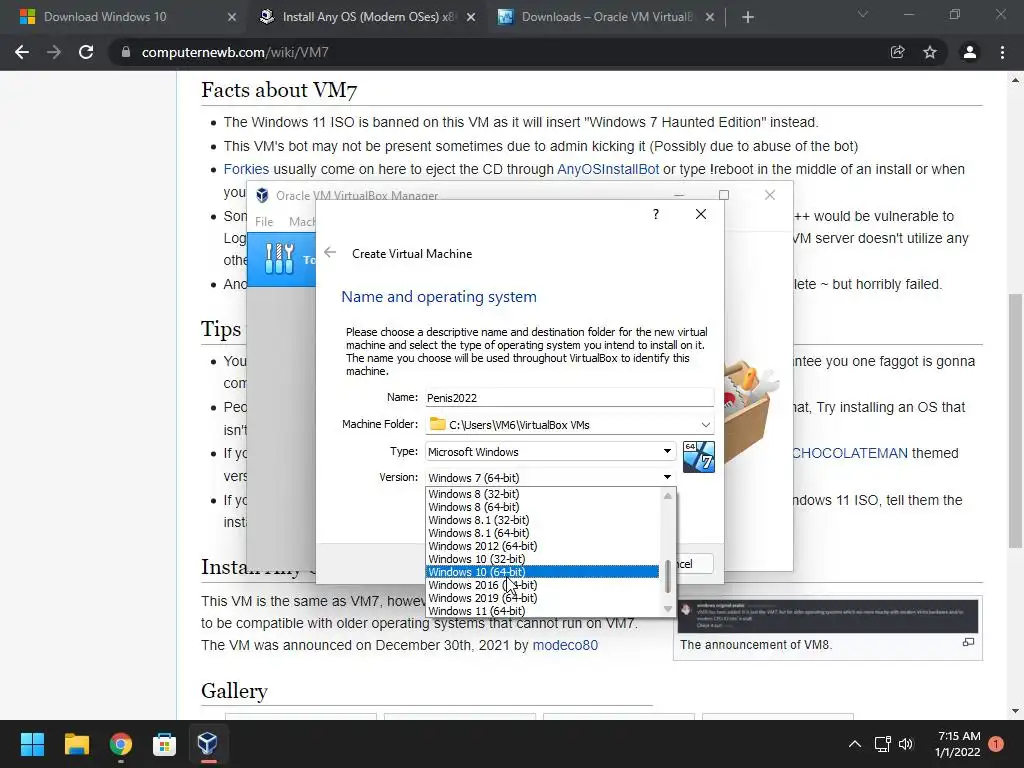Open the network tray icon
The width and height of the screenshot is (1024, 768).
tap(882, 744)
